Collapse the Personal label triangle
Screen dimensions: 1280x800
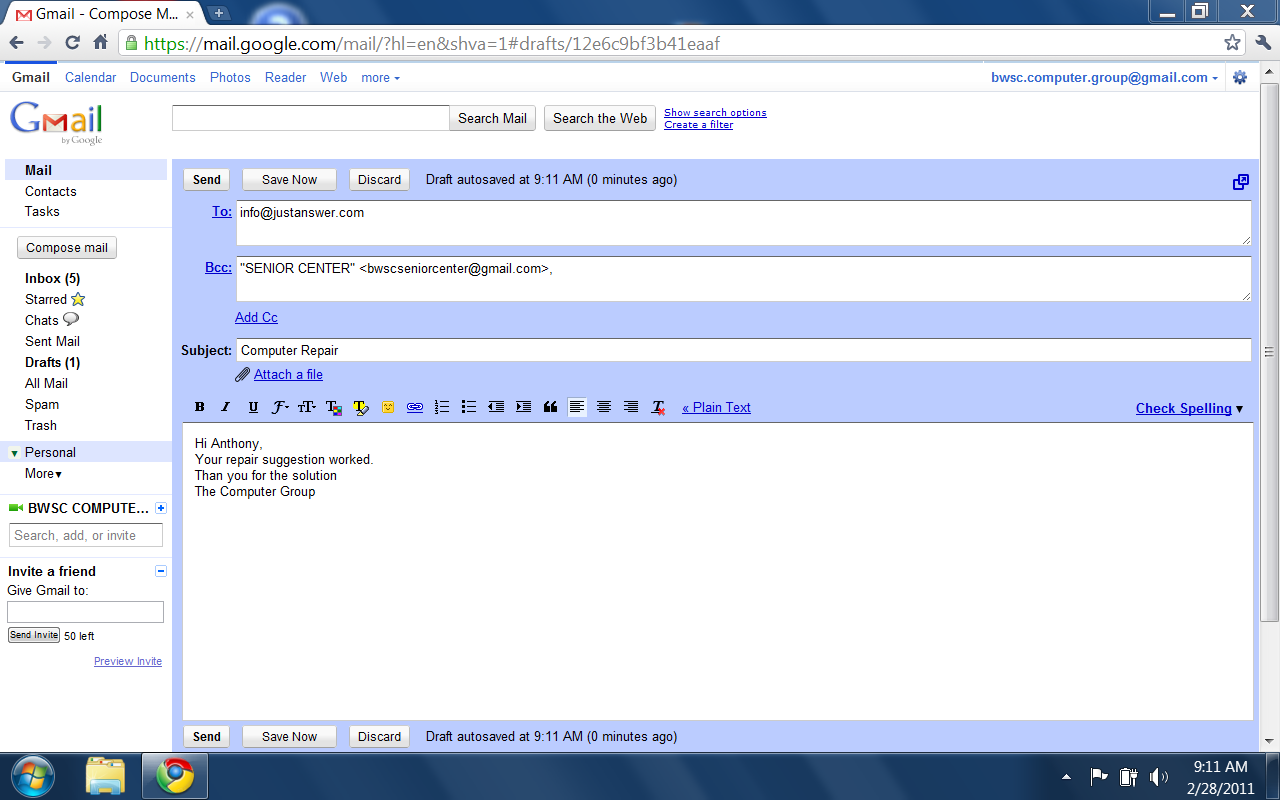click(14, 453)
